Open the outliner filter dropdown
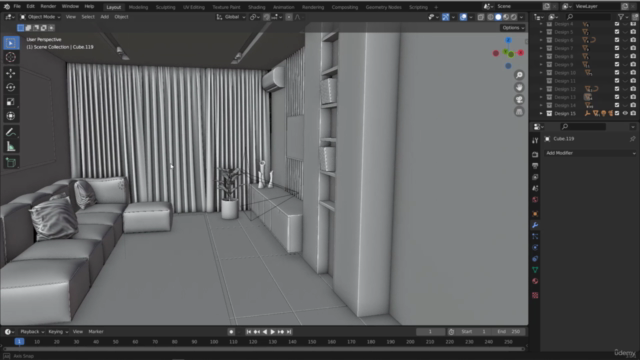The height and width of the screenshot is (360, 640). pyautogui.click(x=622, y=17)
